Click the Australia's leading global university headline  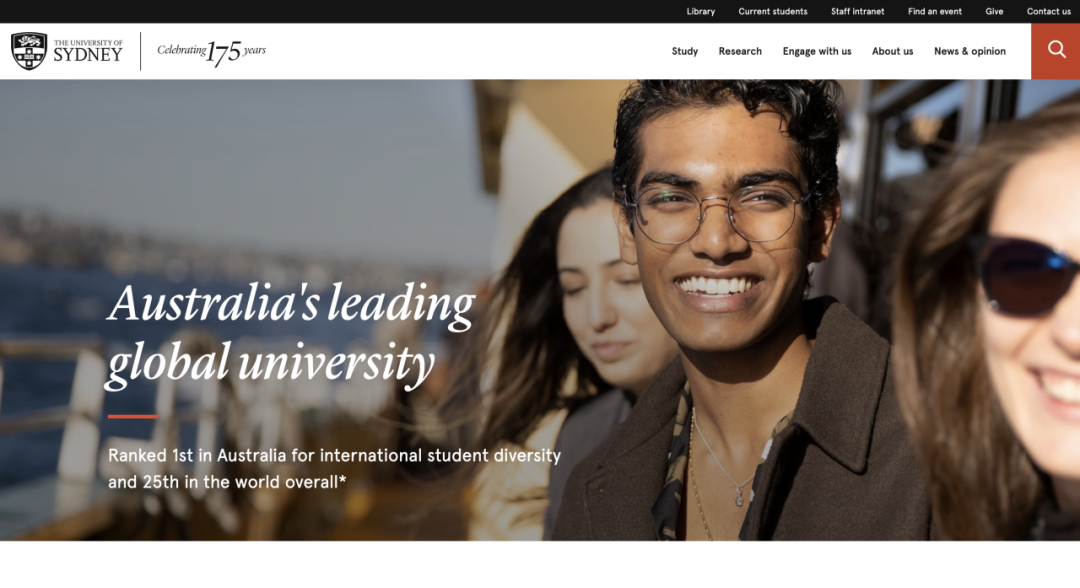pyautogui.click(x=291, y=334)
